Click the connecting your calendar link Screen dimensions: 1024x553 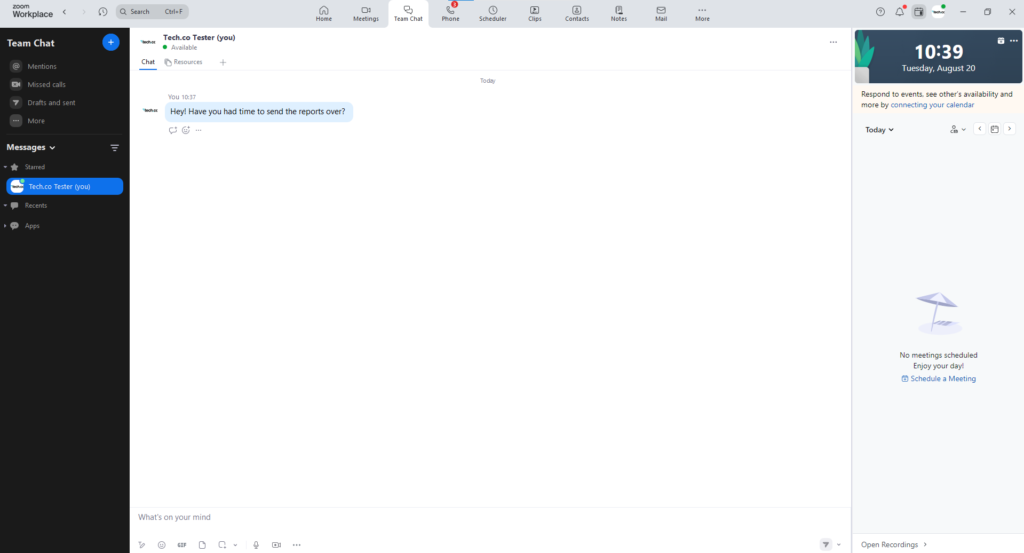(x=932, y=105)
